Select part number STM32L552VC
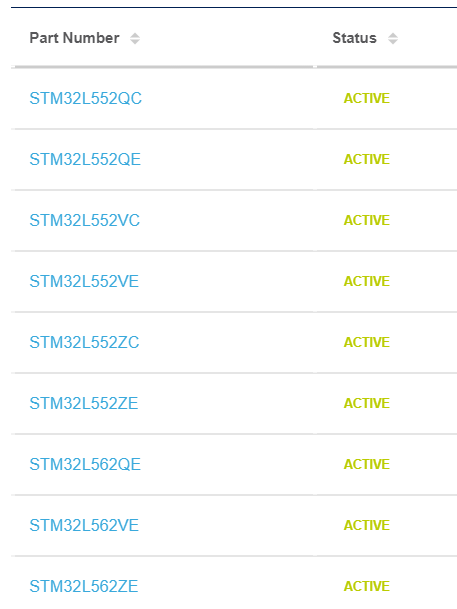457x609 pixels. (85, 220)
